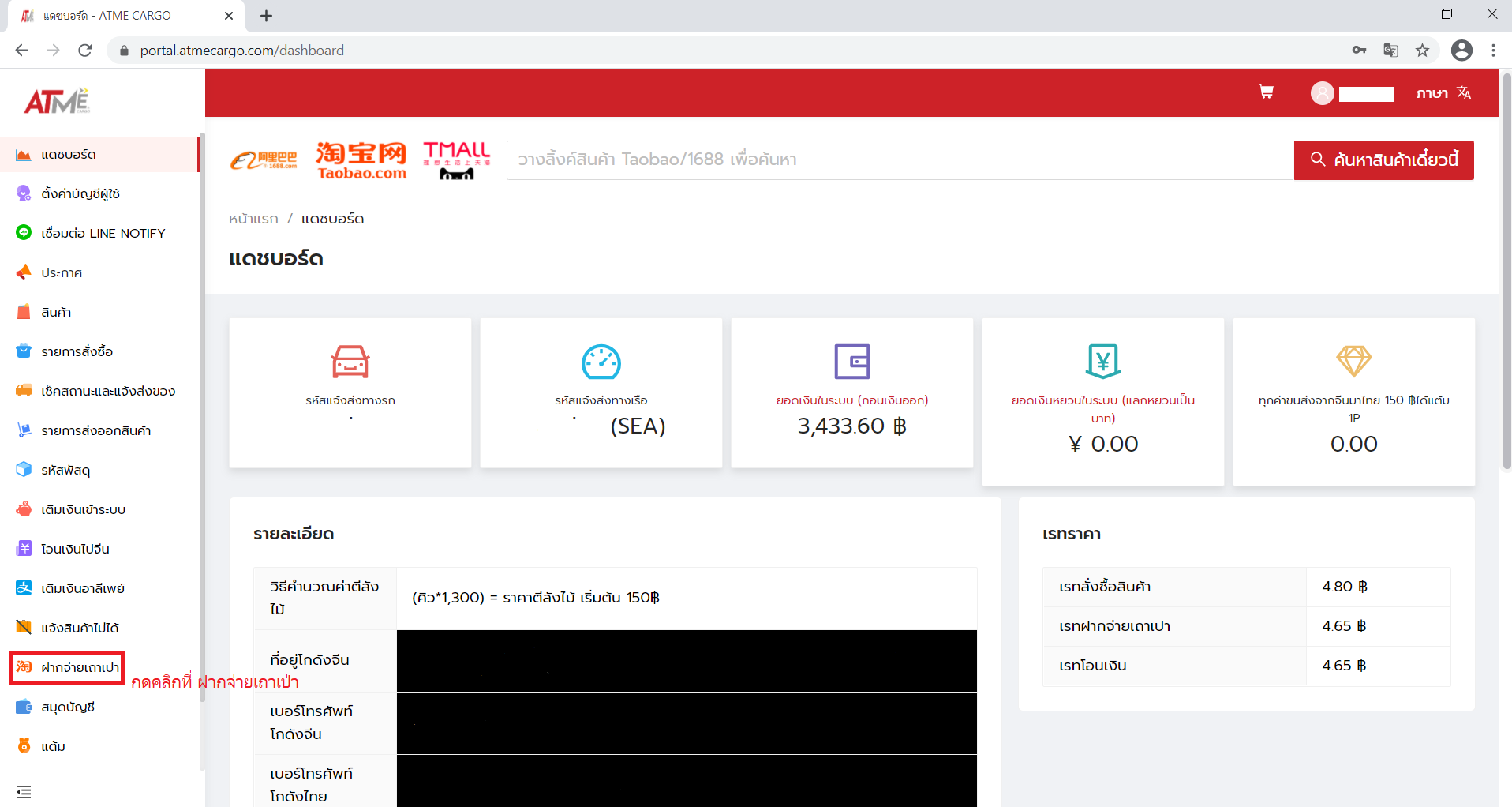The height and width of the screenshot is (807, 1512).
Task: Click the user profile avatar
Action: point(1322,93)
